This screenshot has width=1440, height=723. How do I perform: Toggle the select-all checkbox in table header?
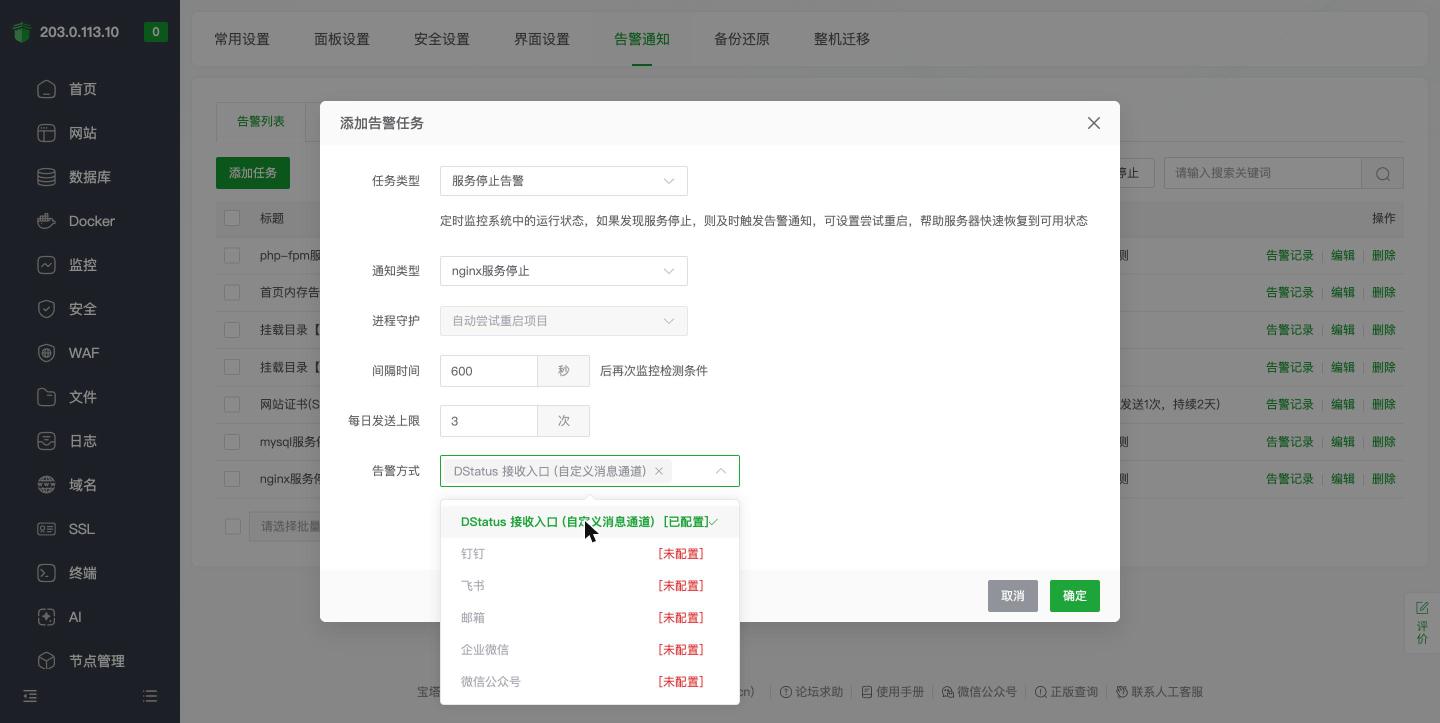[x=232, y=218]
